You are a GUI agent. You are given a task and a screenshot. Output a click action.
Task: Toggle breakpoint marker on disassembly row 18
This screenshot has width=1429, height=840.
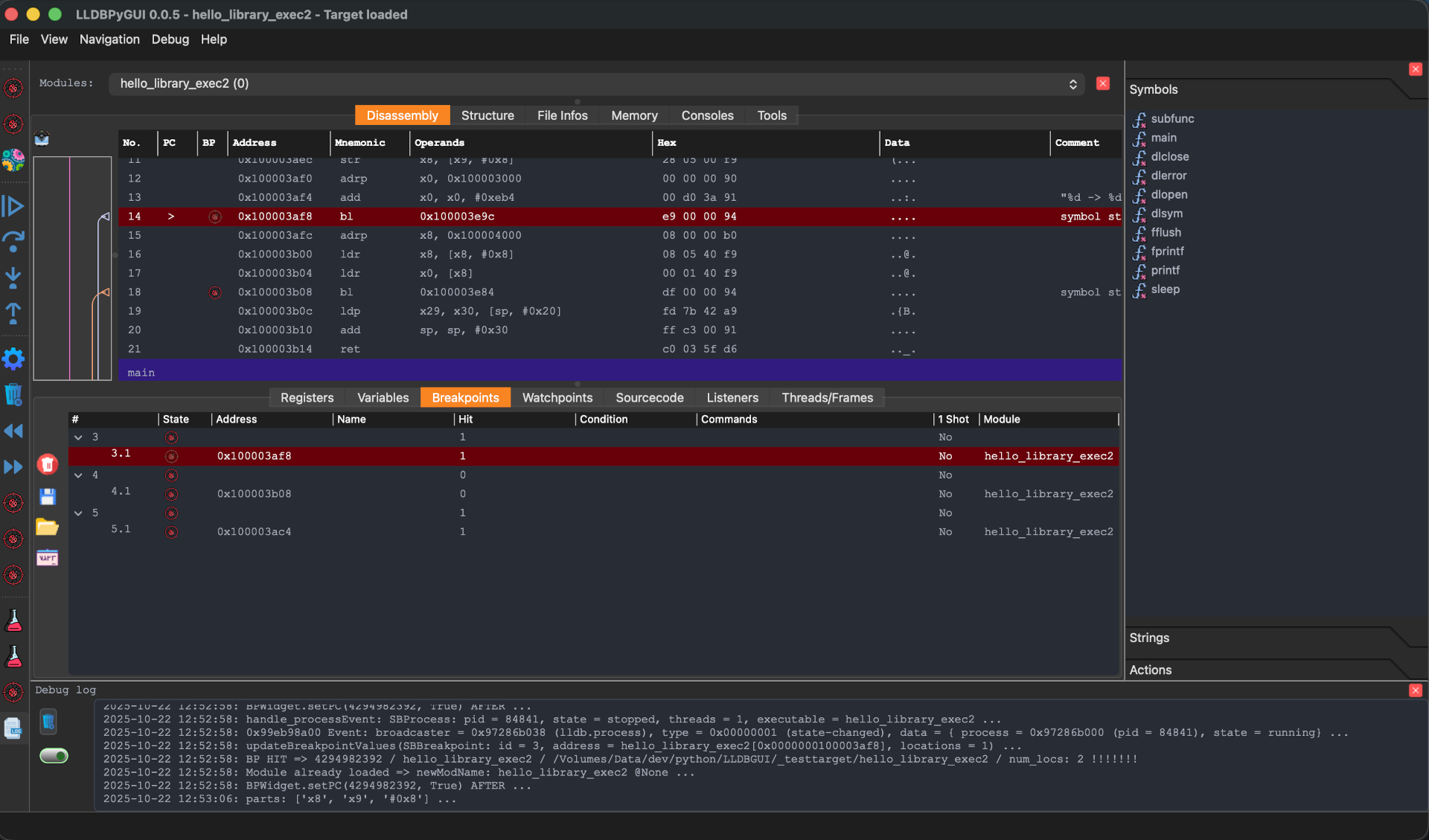click(x=215, y=292)
